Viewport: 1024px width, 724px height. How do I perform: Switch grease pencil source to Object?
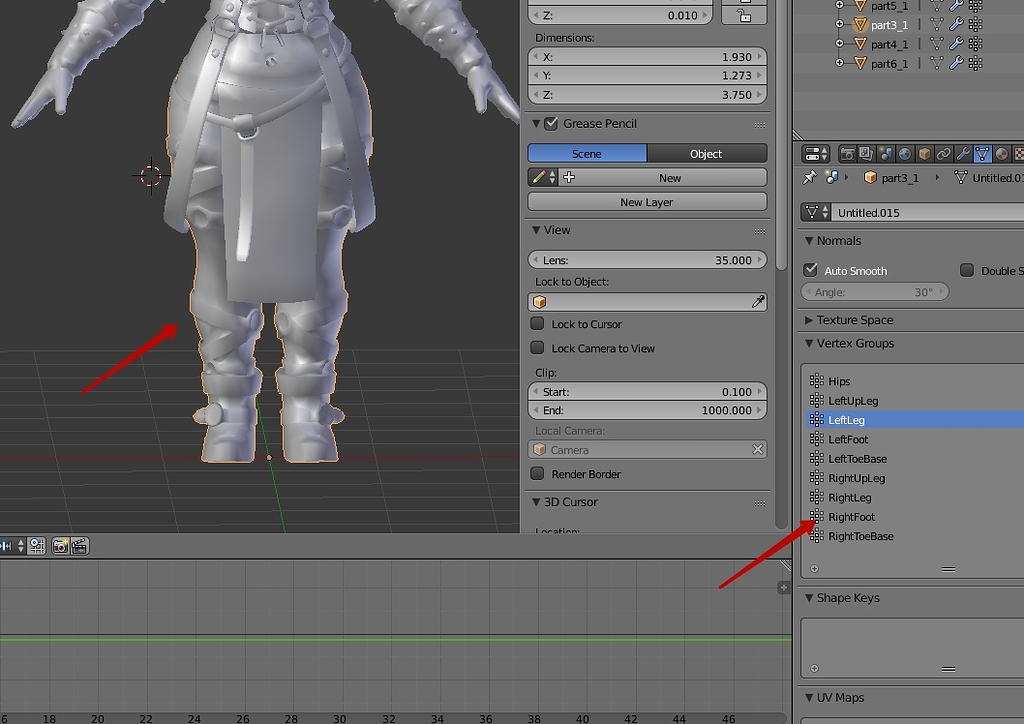[707, 153]
